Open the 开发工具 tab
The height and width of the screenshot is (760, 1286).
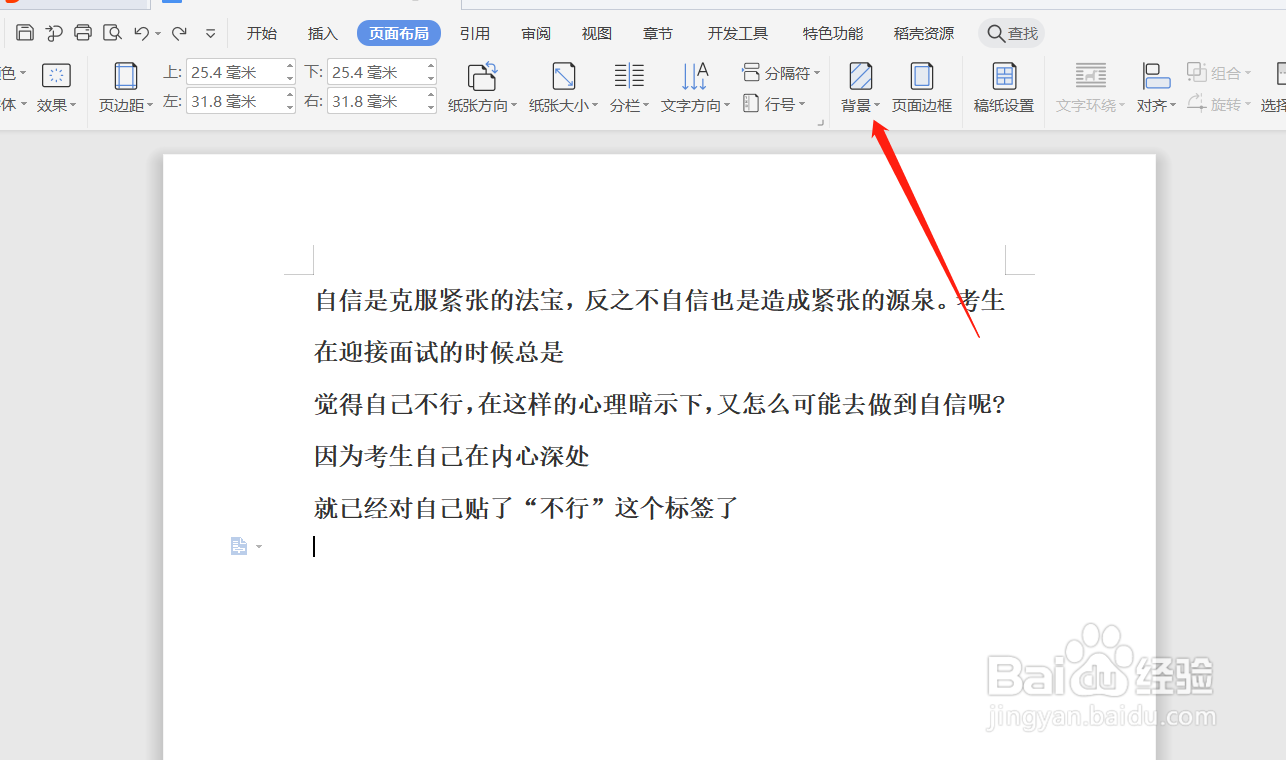click(x=738, y=33)
